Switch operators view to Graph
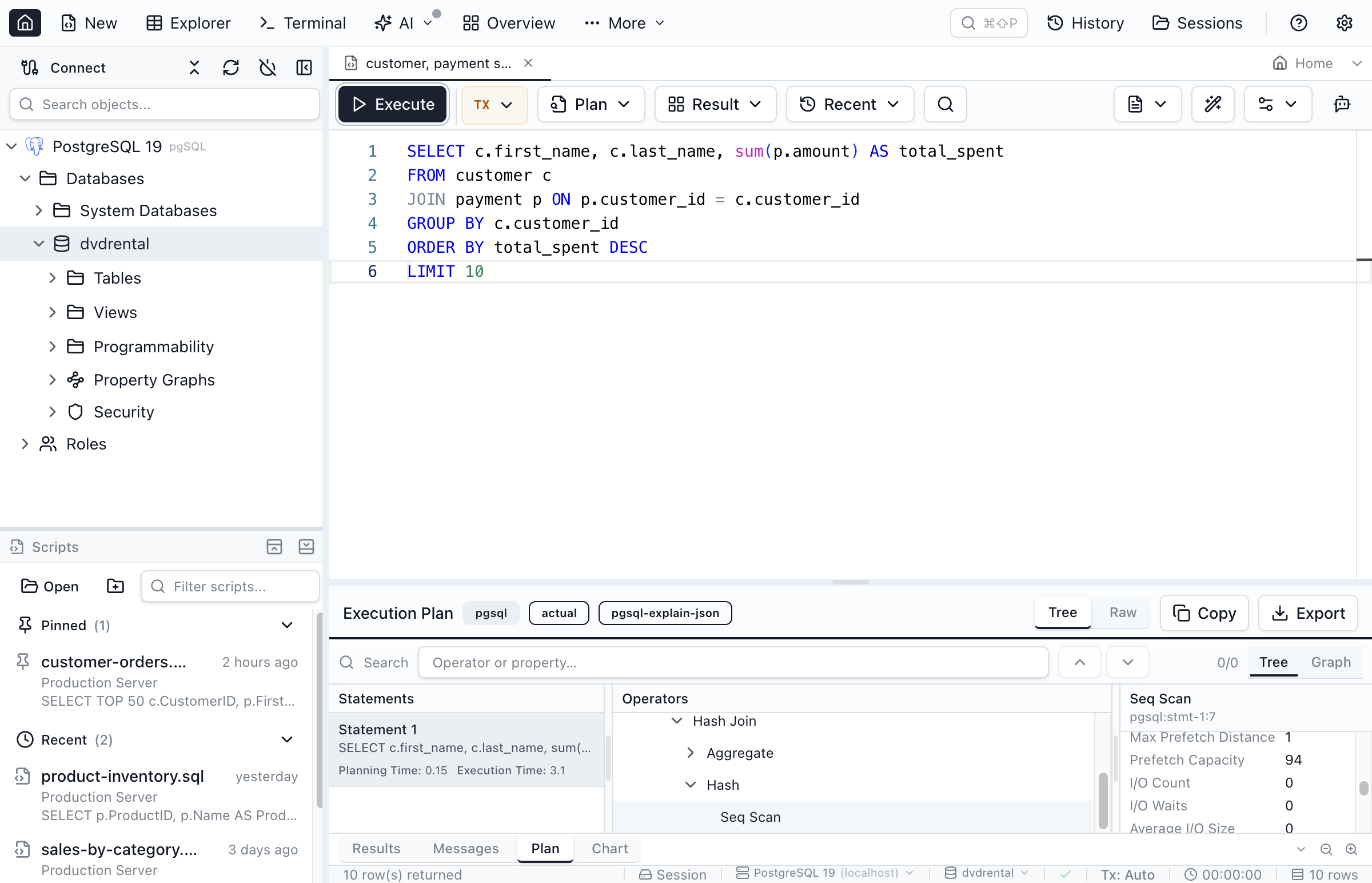The height and width of the screenshot is (883, 1372). [1331, 662]
